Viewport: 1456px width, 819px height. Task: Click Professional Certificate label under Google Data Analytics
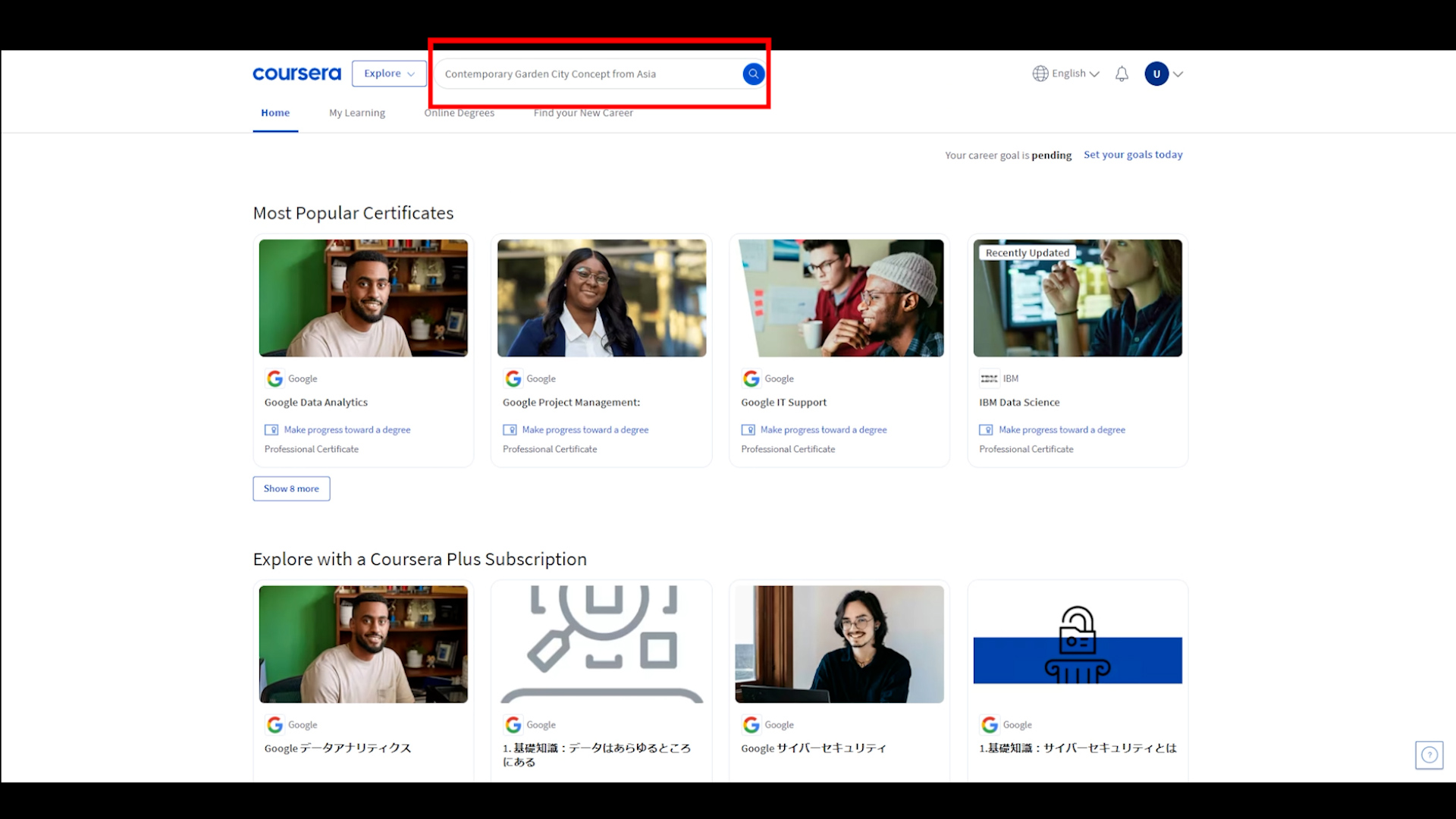tap(312, 450)
